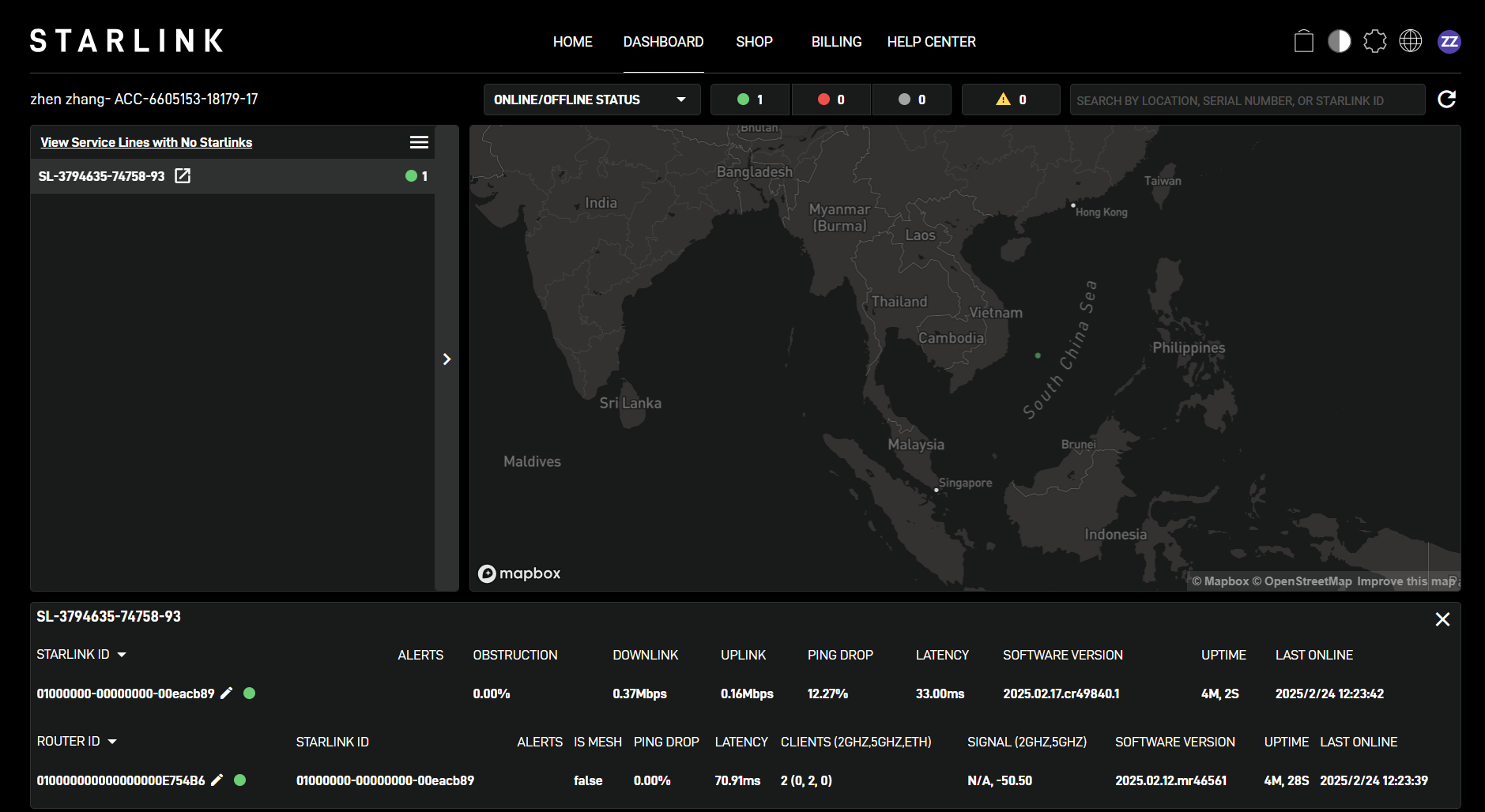Click ping drop value 12.27%

pos(827,694)
